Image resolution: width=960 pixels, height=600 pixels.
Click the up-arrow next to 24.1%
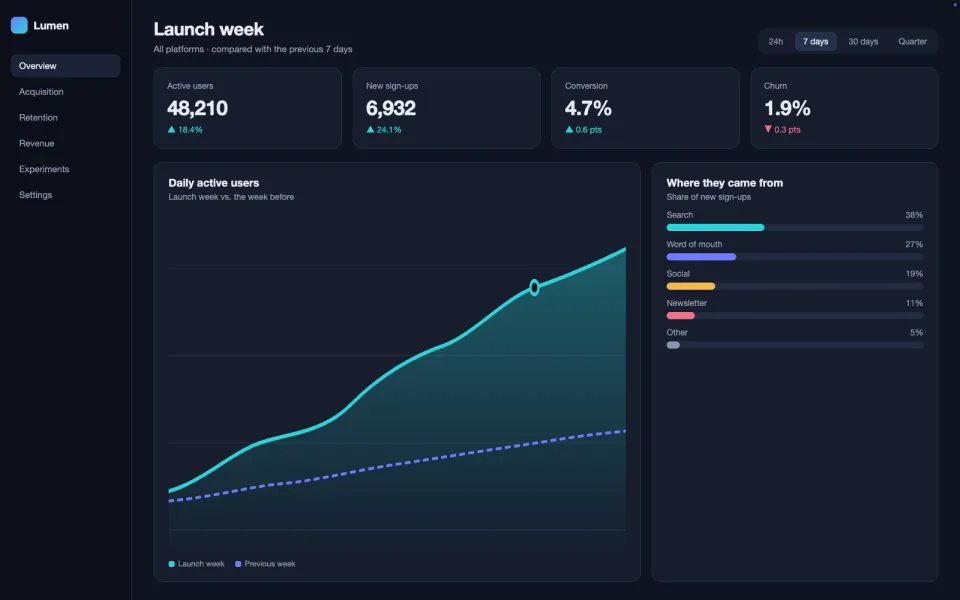tap(370, 129)
